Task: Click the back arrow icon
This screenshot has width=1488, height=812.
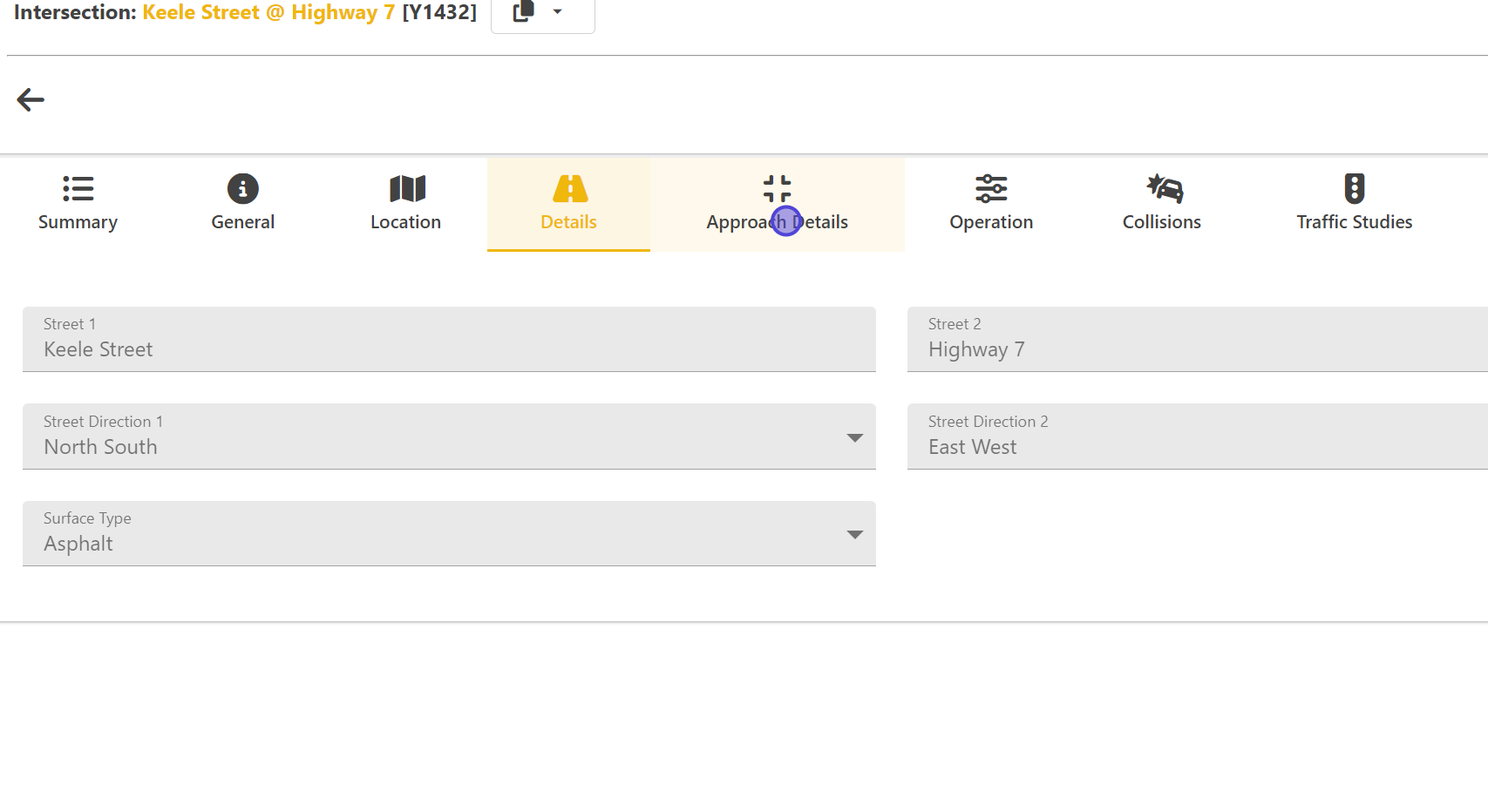Action: [x=31, y=100]
